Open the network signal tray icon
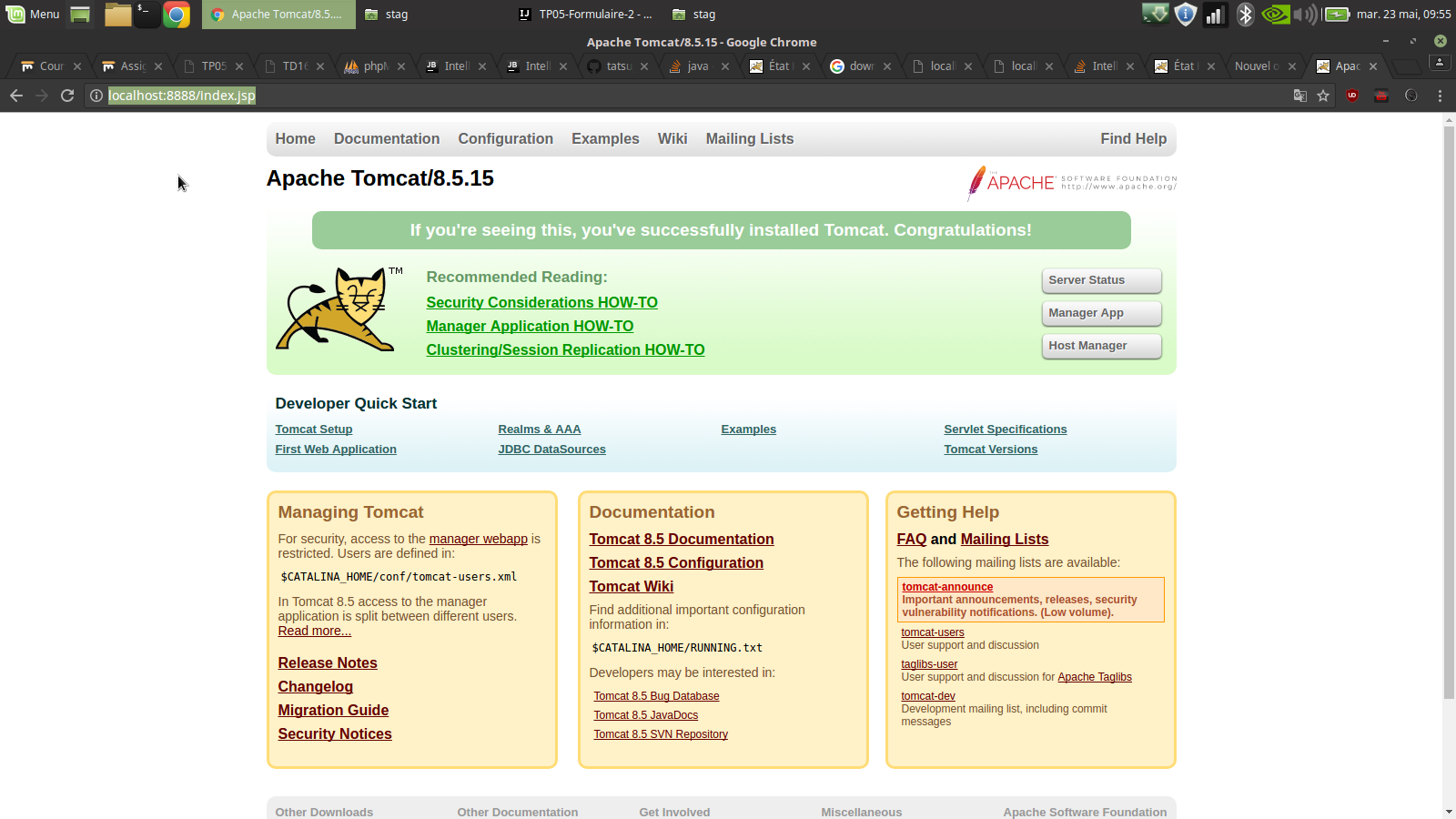The width and height of the screenshot is (1456, 819). pos(1215,15)
